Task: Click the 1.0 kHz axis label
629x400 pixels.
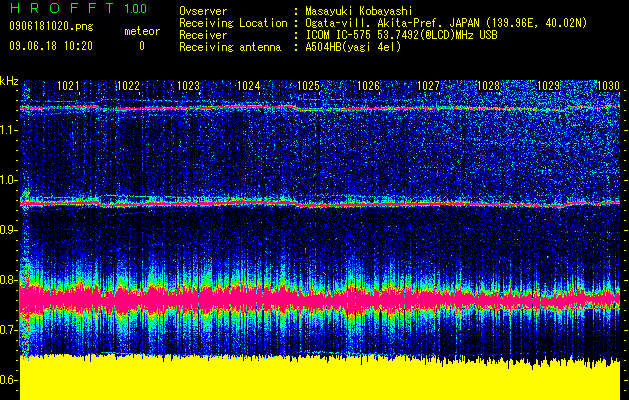Action: [x=9, y=180]
